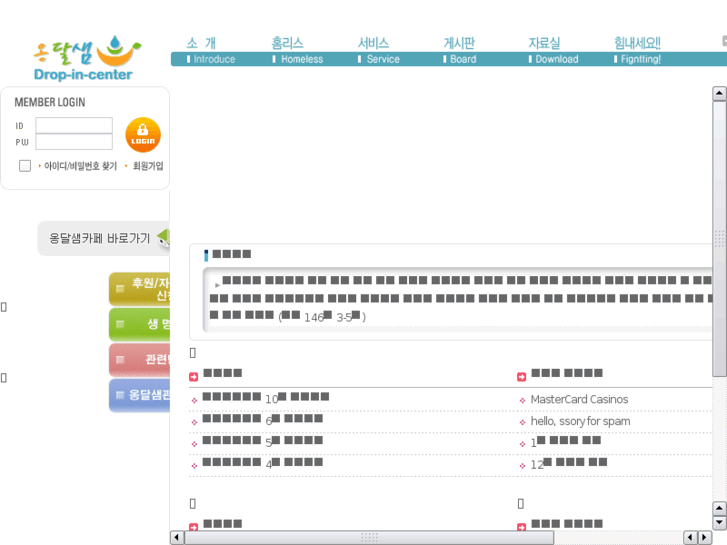Image resolution: width=727 pixels, height=545 pixels.
Task: Click the red arrow icon above MasterCard Casinos
Action: [522, 377]
